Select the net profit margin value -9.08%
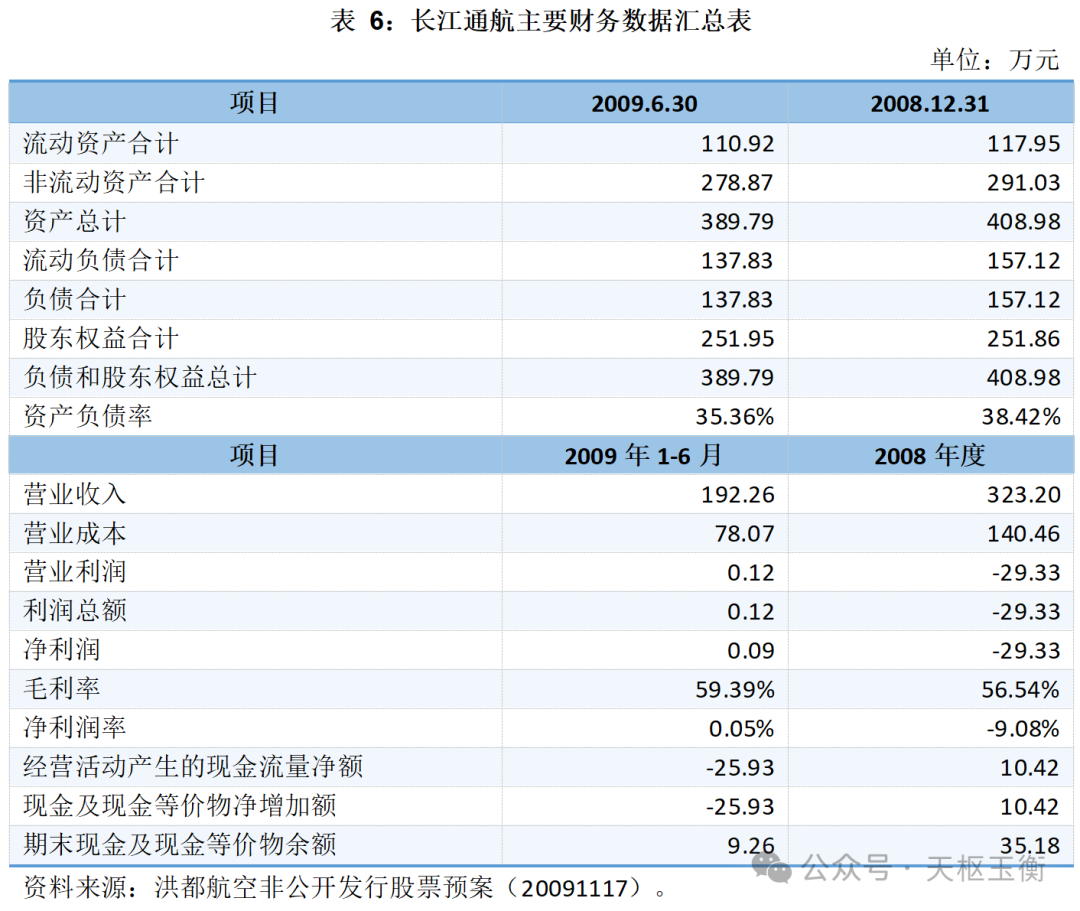 coord(1022,729)
